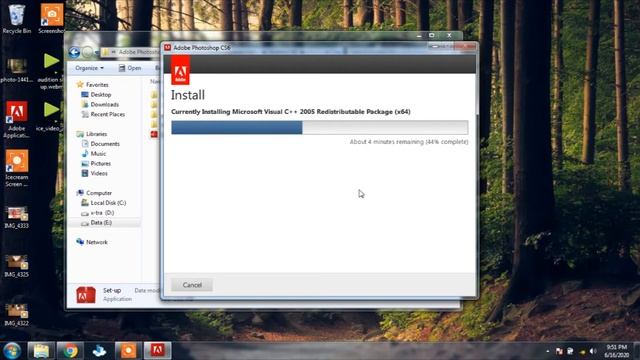This screenshot has height=360, width=640.
Task: Open the Organize menu in Explorer
Action: pos(89,68)
